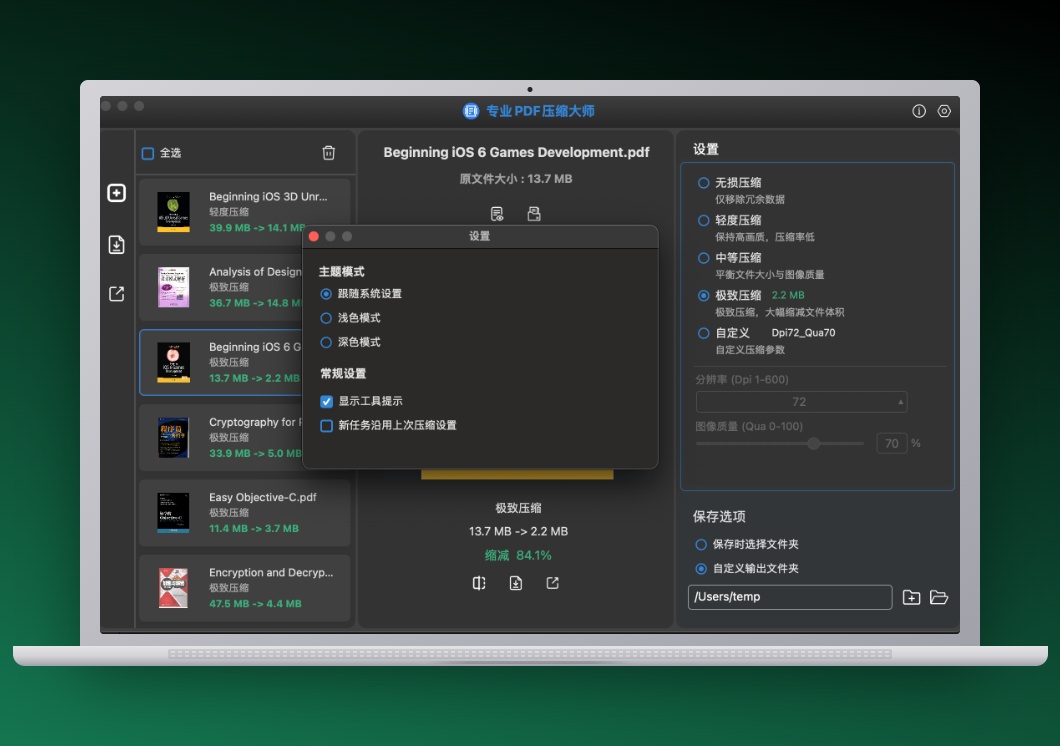
Task: Click the save compressed file sidebar icon
Action: tap(116, 244)
